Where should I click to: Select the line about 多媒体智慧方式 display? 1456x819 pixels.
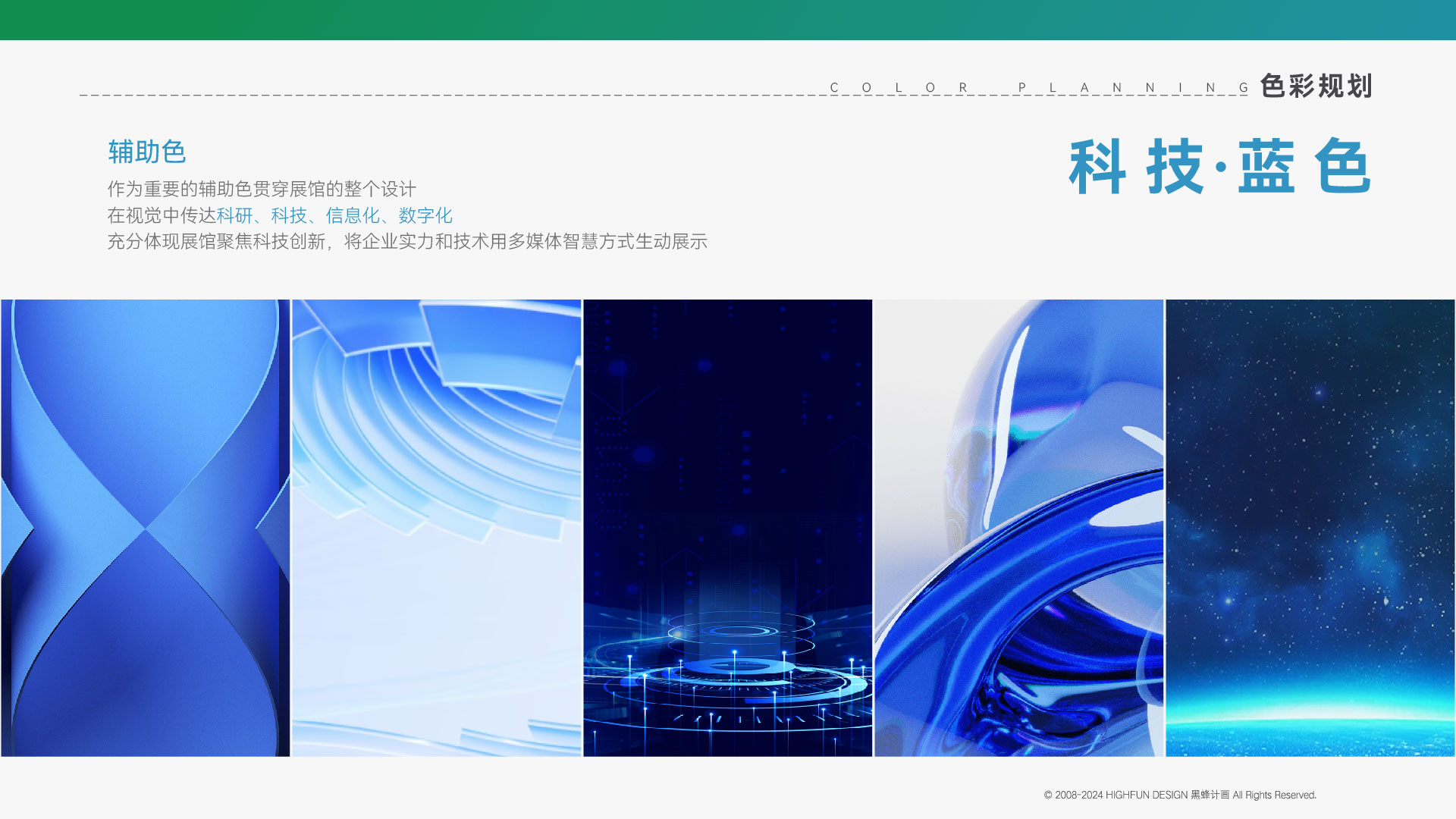click(406, 243)
